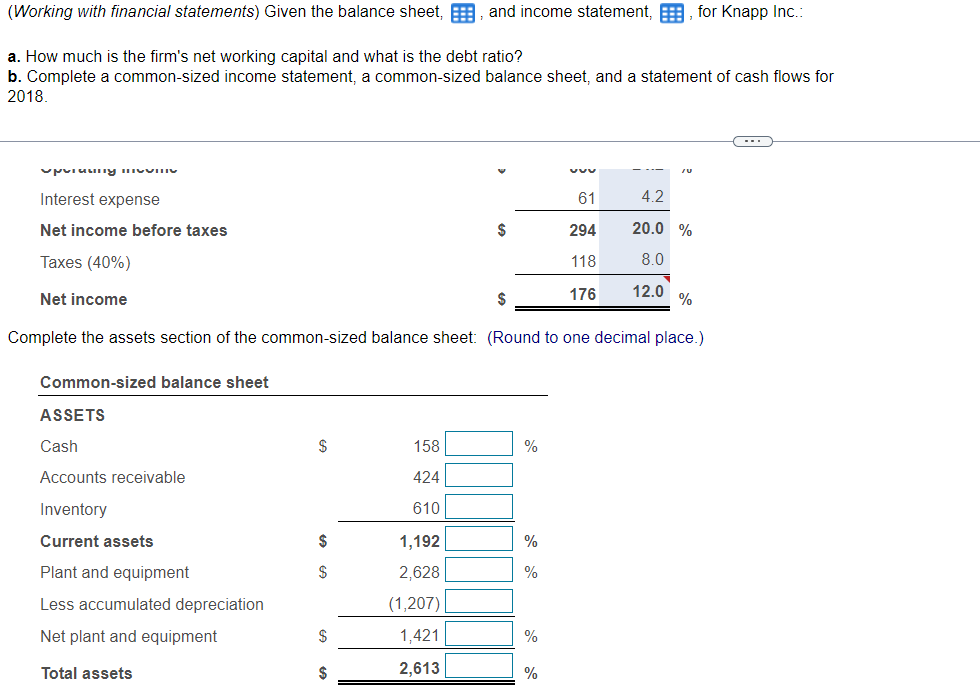
Task: Select the Net plant and equipment percentage field
Action: click(479, 633)
